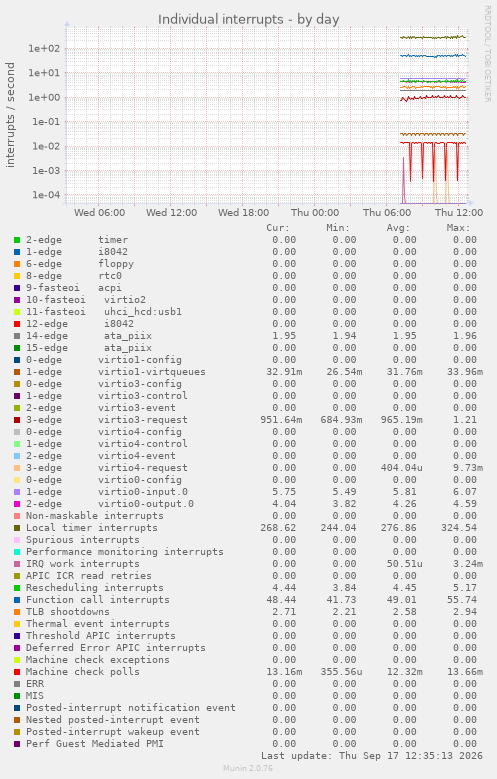Click the blue swatch next to 1-edge i8042
This screenshot has height=779, width=497.
click(x=17, y=252)
